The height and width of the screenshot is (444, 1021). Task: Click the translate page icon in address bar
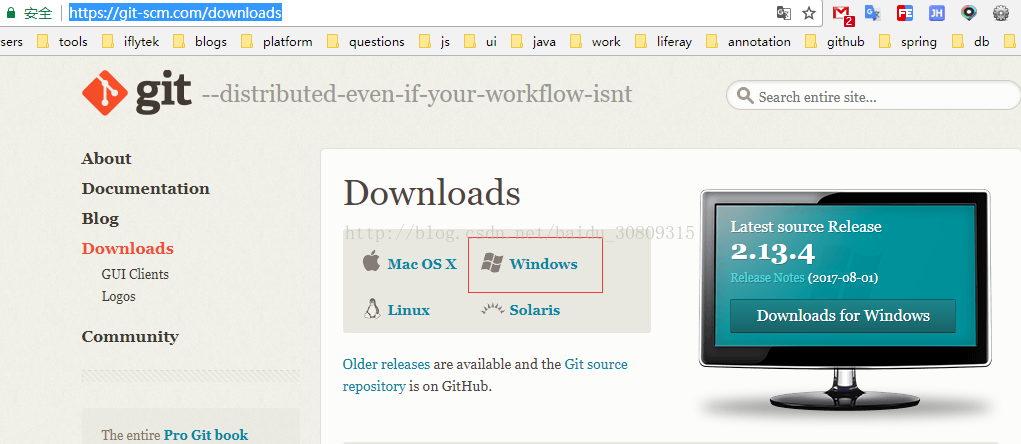click(x=784, y=13)
